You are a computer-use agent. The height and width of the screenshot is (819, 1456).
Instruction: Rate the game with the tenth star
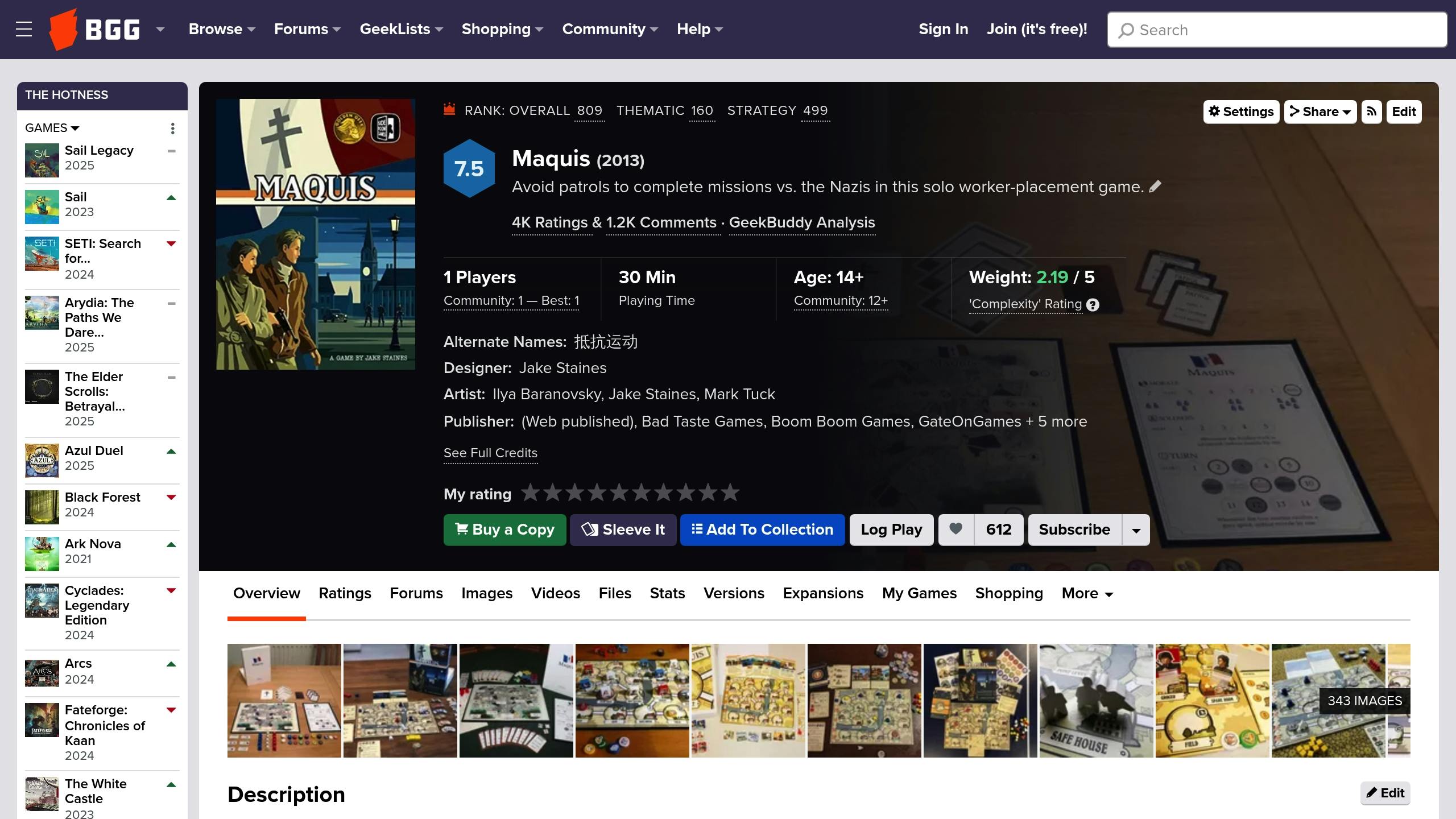coord(730,493)
